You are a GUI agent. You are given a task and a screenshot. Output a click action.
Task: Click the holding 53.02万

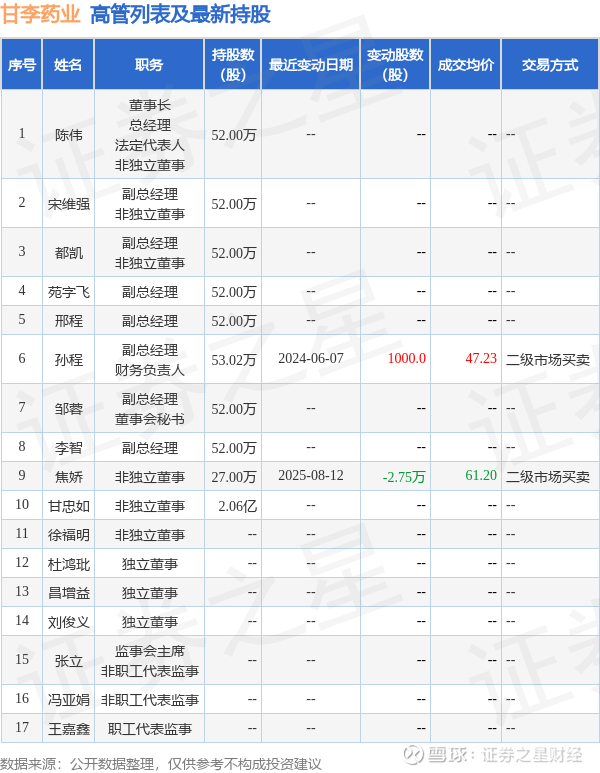[x=234, y=360]
